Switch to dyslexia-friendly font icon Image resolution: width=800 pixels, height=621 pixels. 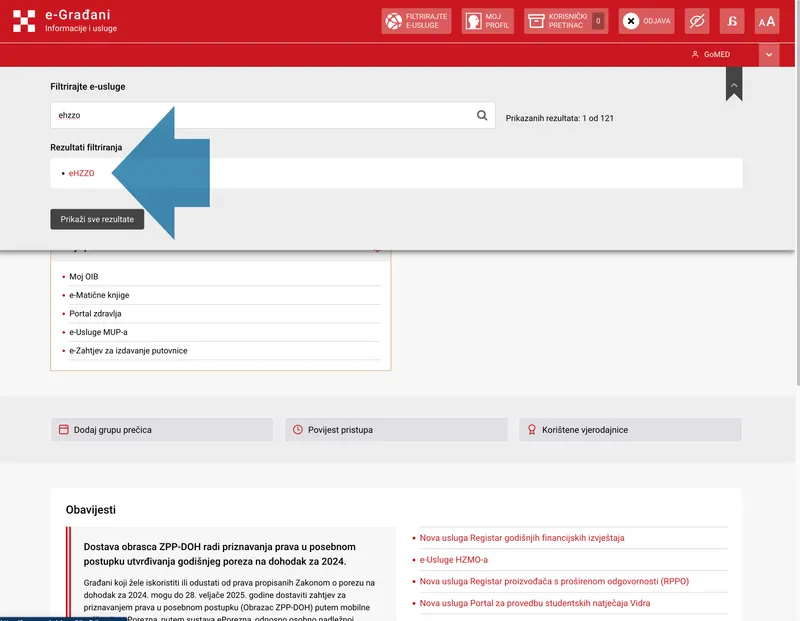tap(732, 21)
